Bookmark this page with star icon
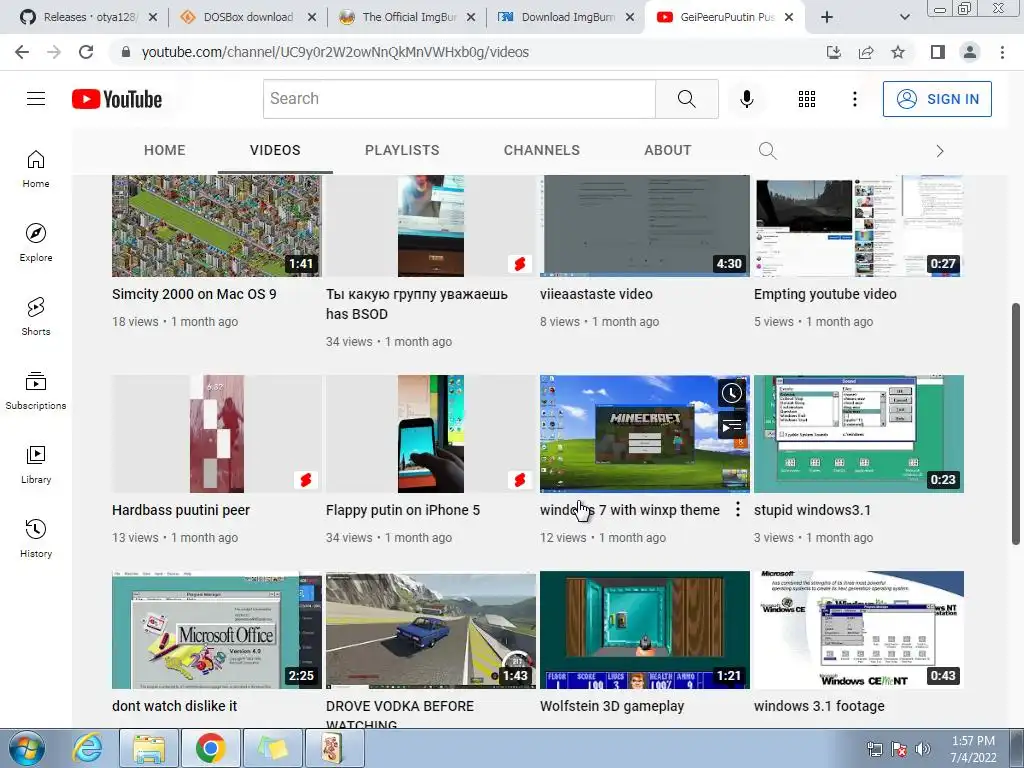The width and height of the screenshot is (1024, 768). pos(898,52)
